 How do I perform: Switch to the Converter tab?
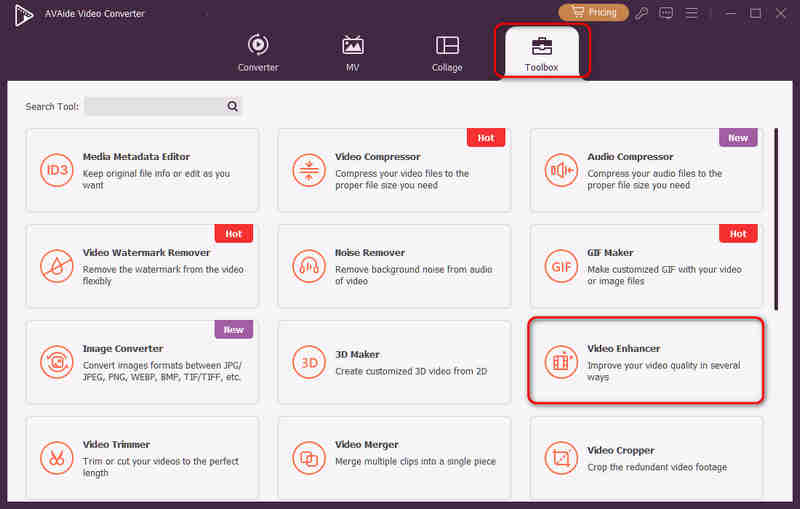click(258, 53)
